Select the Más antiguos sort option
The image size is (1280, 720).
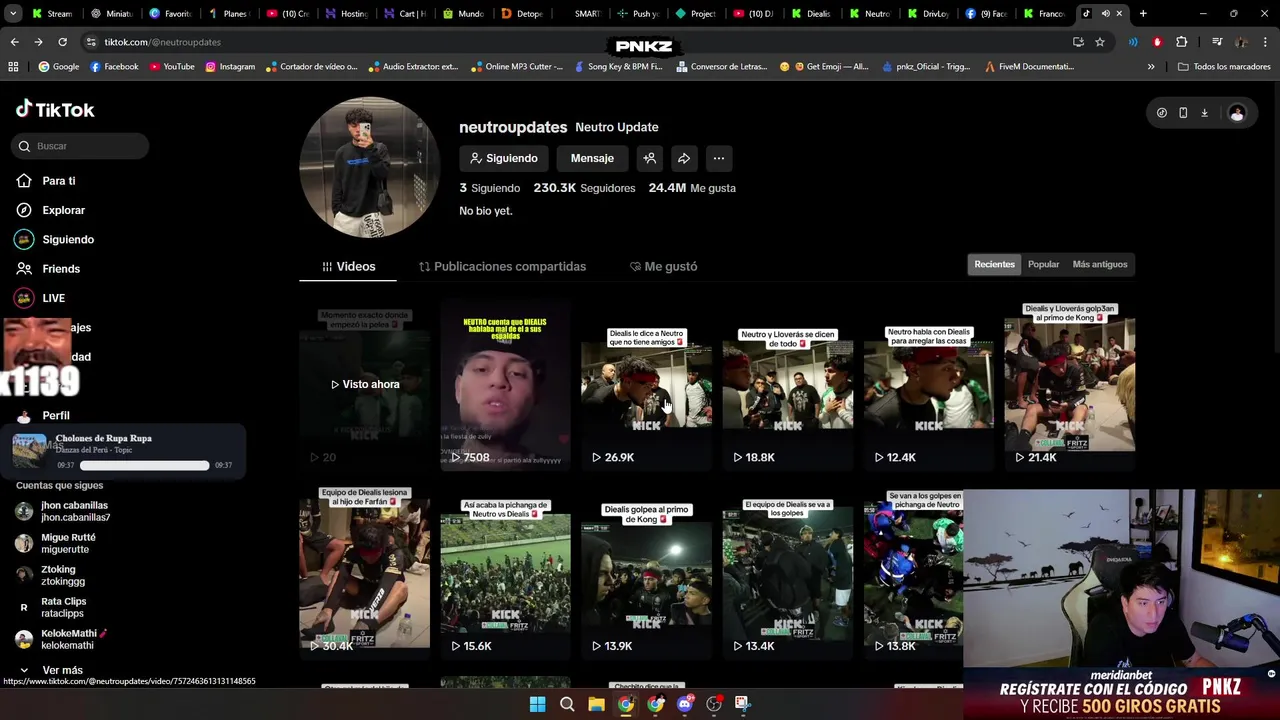[x=1099, y=264]
